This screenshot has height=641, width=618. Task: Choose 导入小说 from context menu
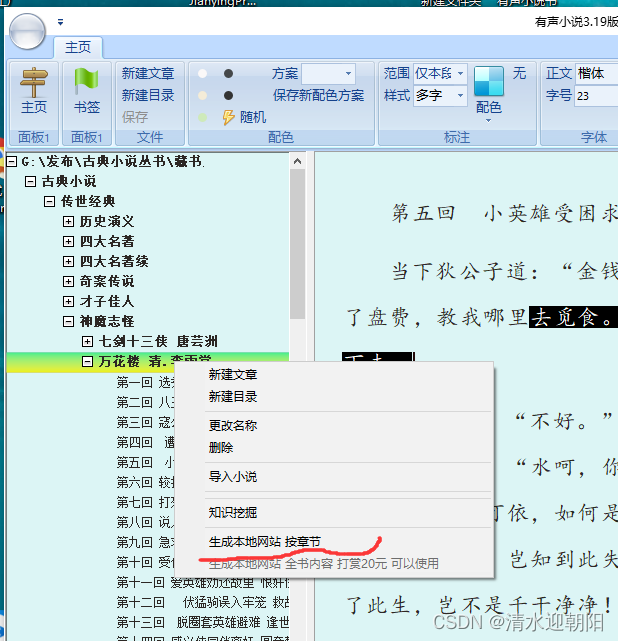(x=233, y=477)
